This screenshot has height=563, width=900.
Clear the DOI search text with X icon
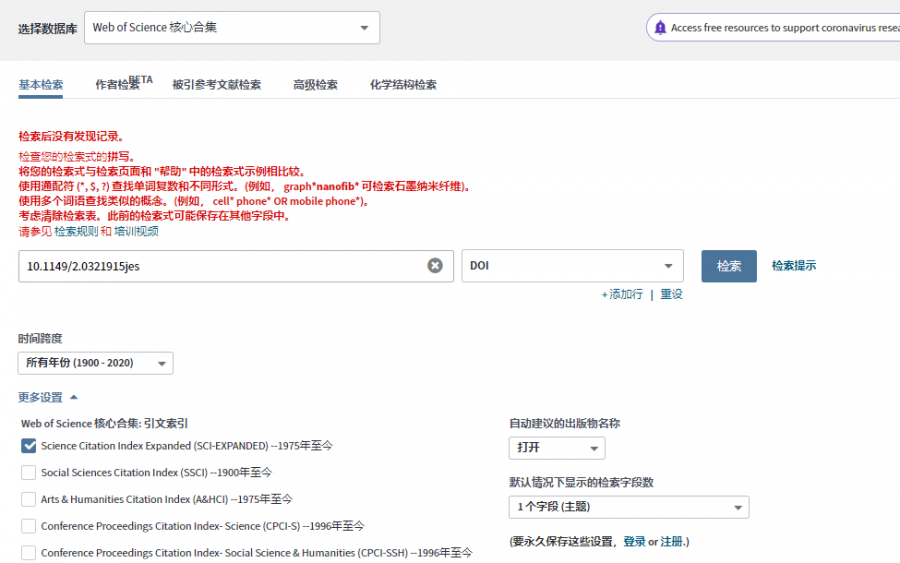(x=435, y=266)
